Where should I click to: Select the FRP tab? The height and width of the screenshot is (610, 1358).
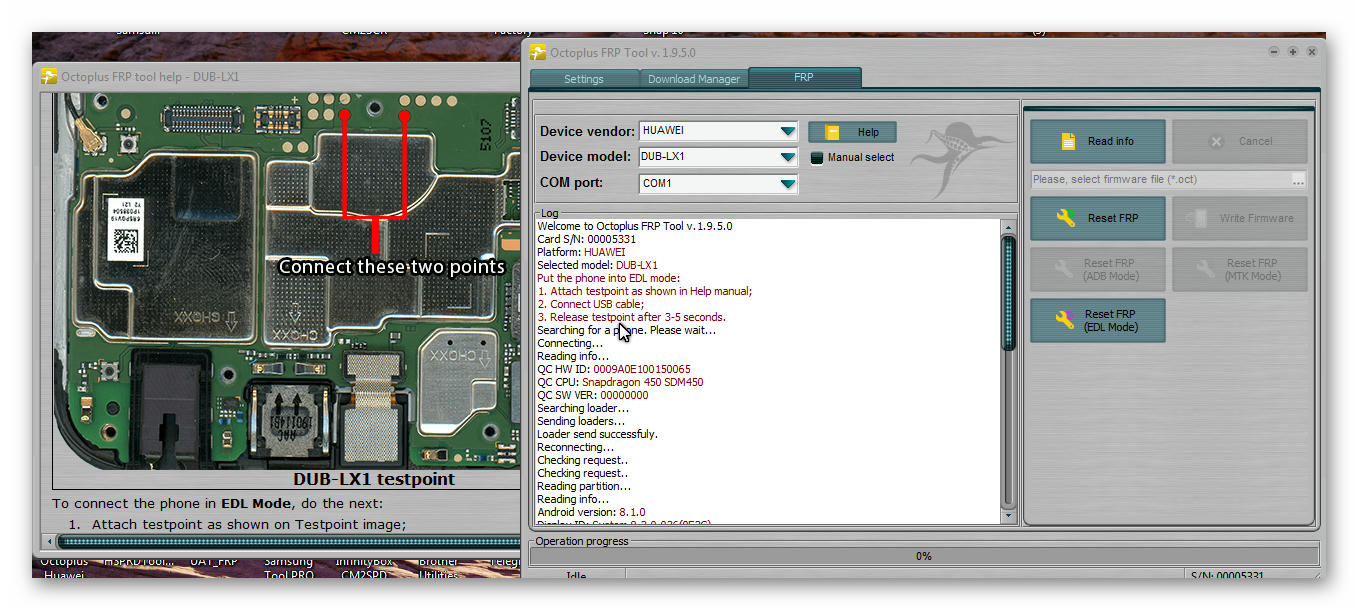pyautogui.click(x=804, y=77)
